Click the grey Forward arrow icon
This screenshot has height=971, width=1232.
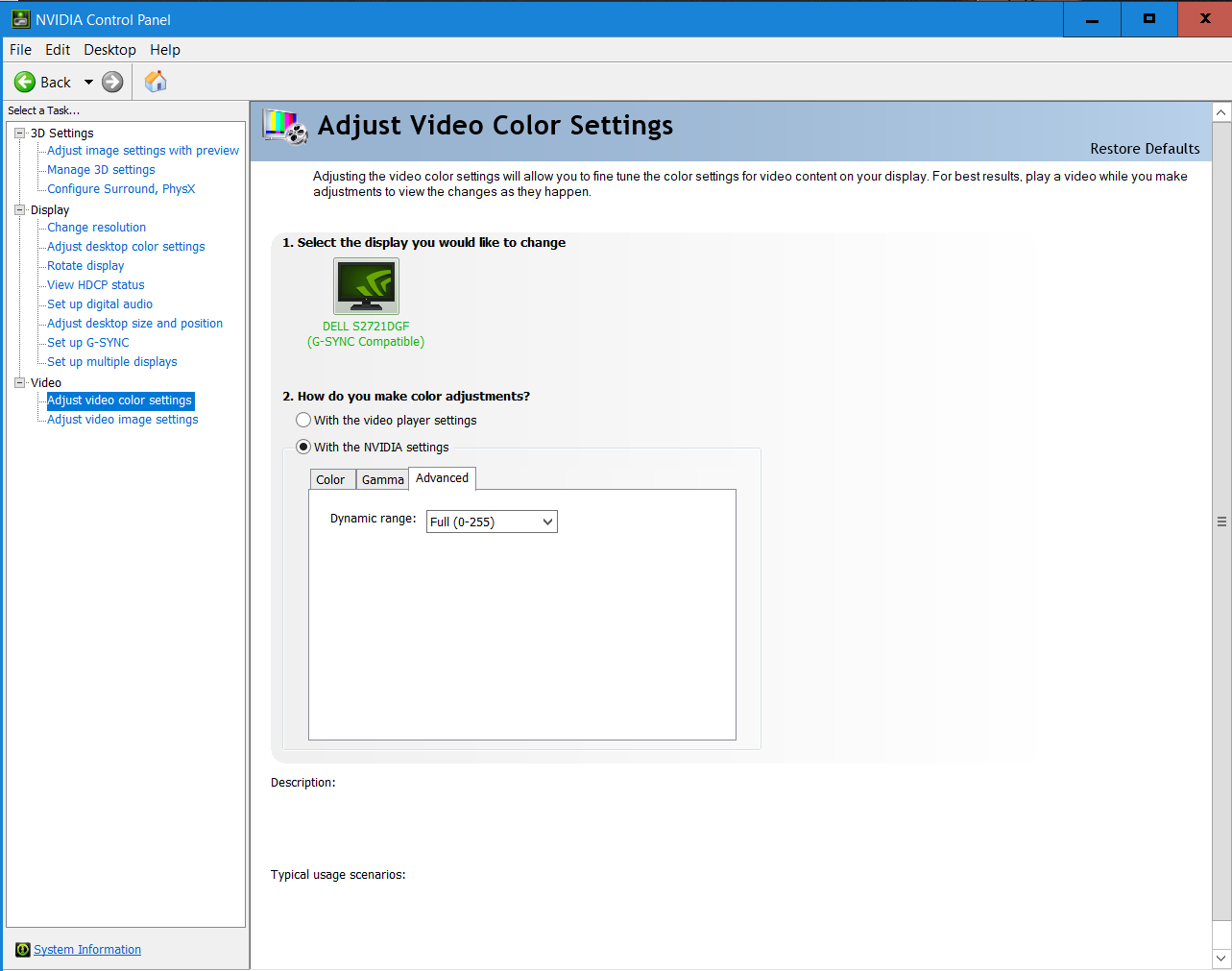point(112,82)
